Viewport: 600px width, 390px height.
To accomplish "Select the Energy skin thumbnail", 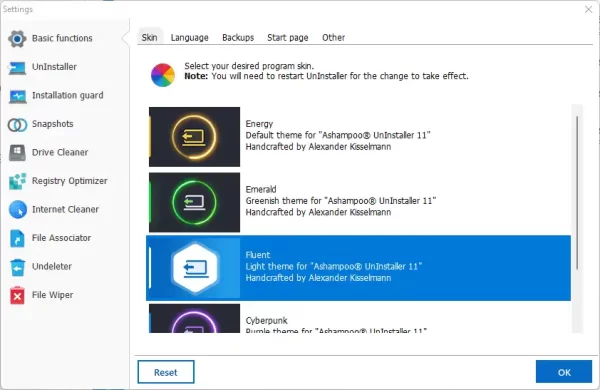I will (194, 137).
